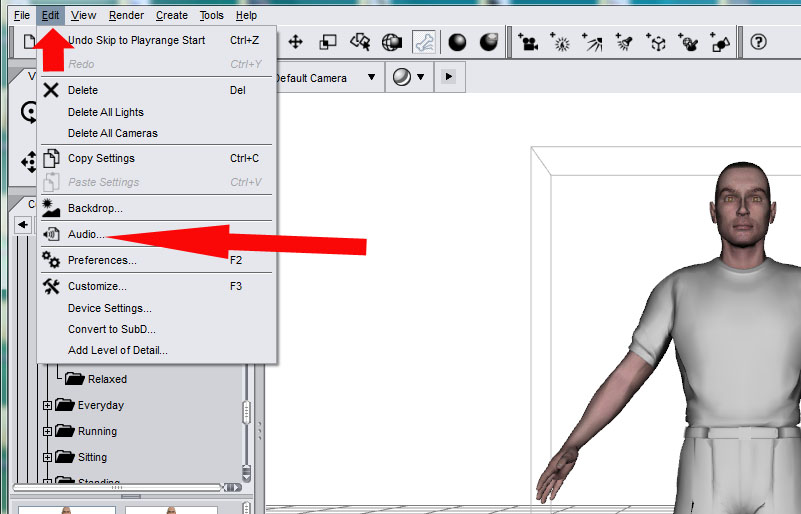Screen dimensions: 801x514
Task: Close the open Edit menu
Action: (50, 15)
